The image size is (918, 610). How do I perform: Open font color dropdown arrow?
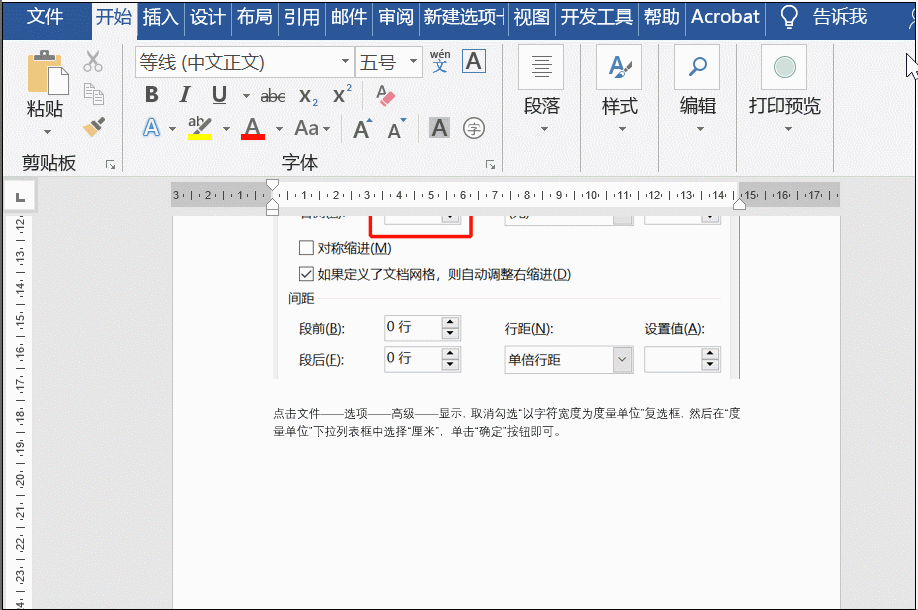(x=279, y=129)
